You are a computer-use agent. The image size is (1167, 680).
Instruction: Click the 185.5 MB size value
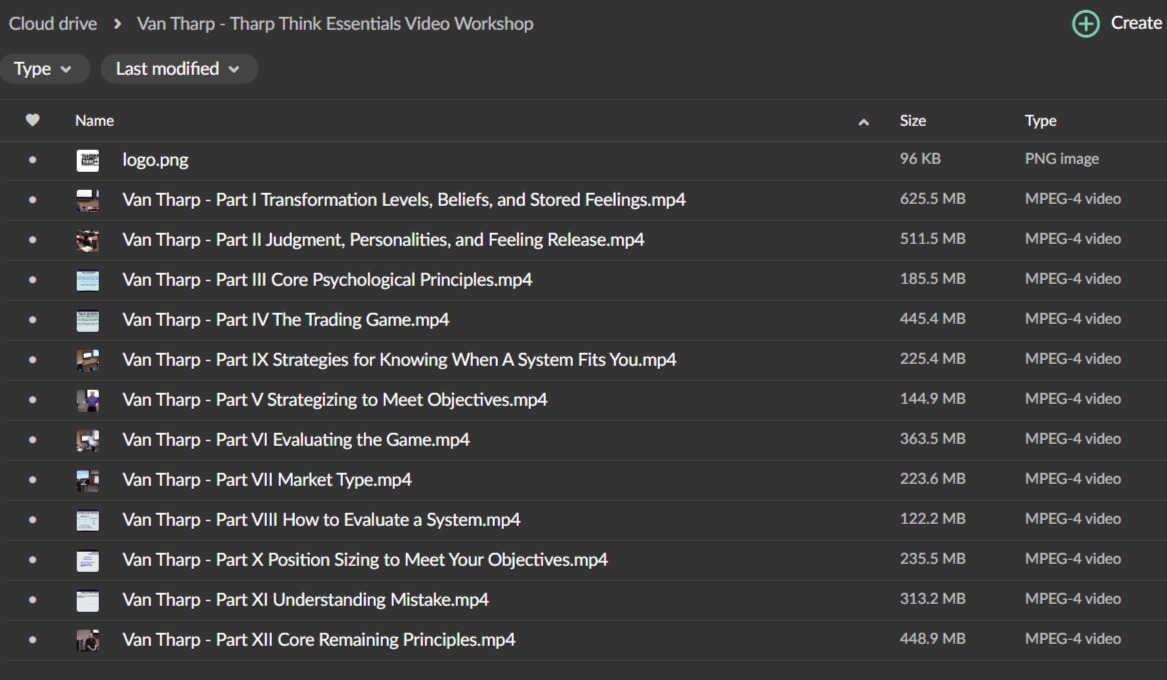tap(933, 279)
